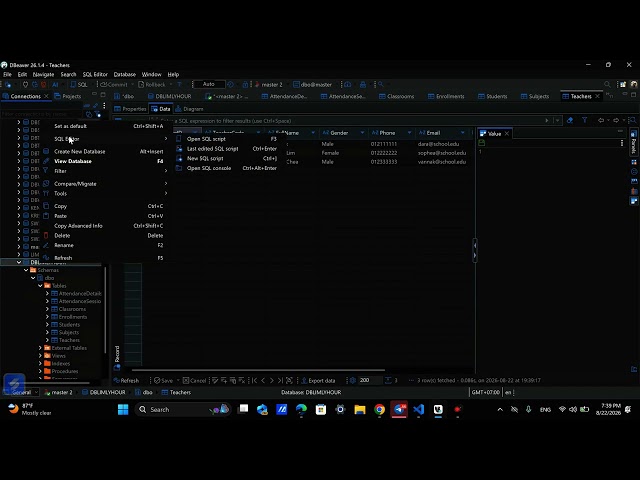Click Save in the results bottom toolbar
640x480 pixels.
(163, 380)
